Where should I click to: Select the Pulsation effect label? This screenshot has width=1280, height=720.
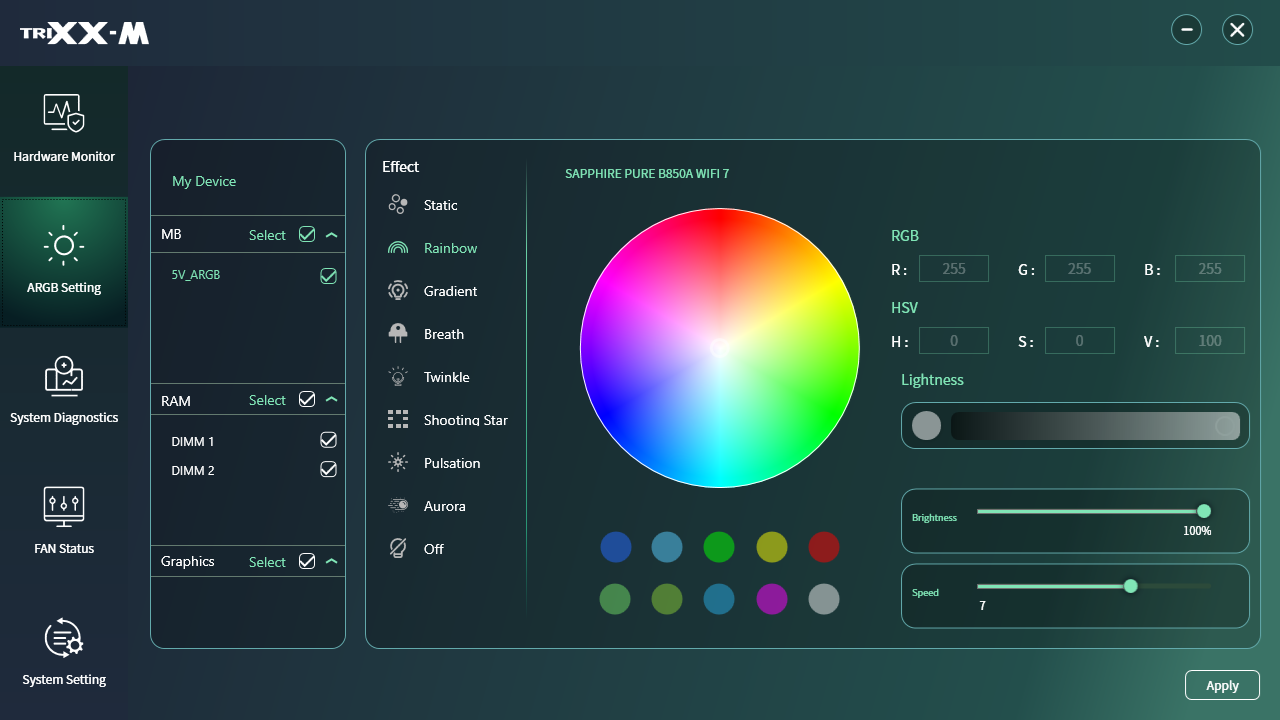pyautogui.click(x=452, y=463)
